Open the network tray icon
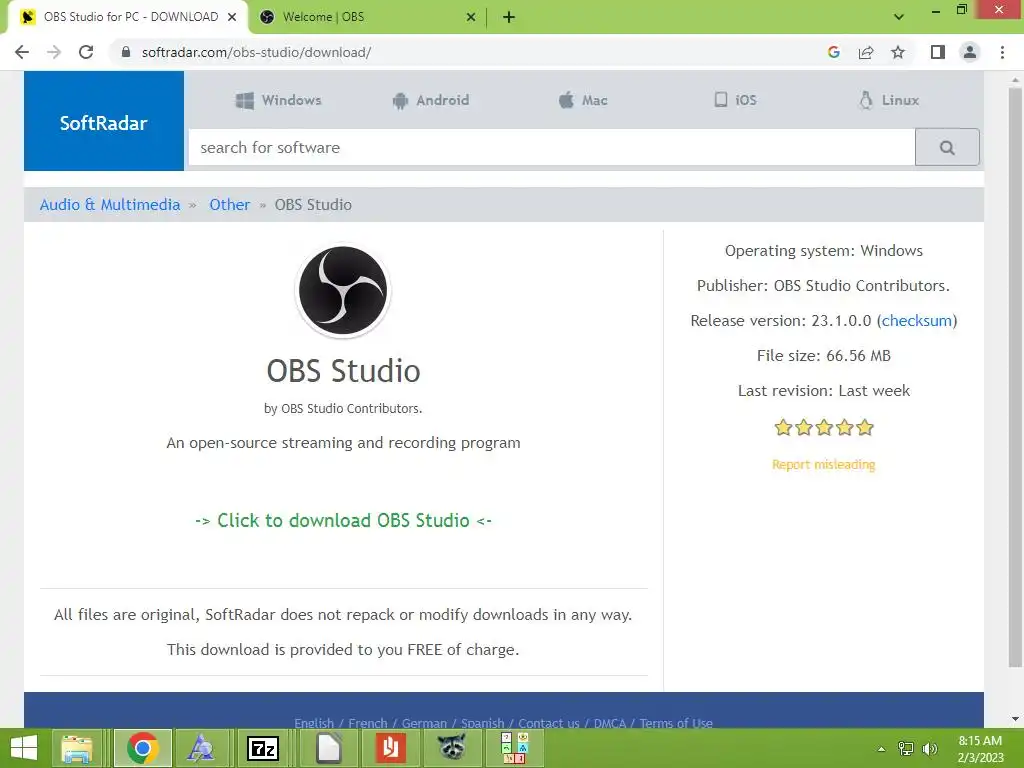Image resolution: width=1024 pixels, height=768 pixels. tap(905, 749)
